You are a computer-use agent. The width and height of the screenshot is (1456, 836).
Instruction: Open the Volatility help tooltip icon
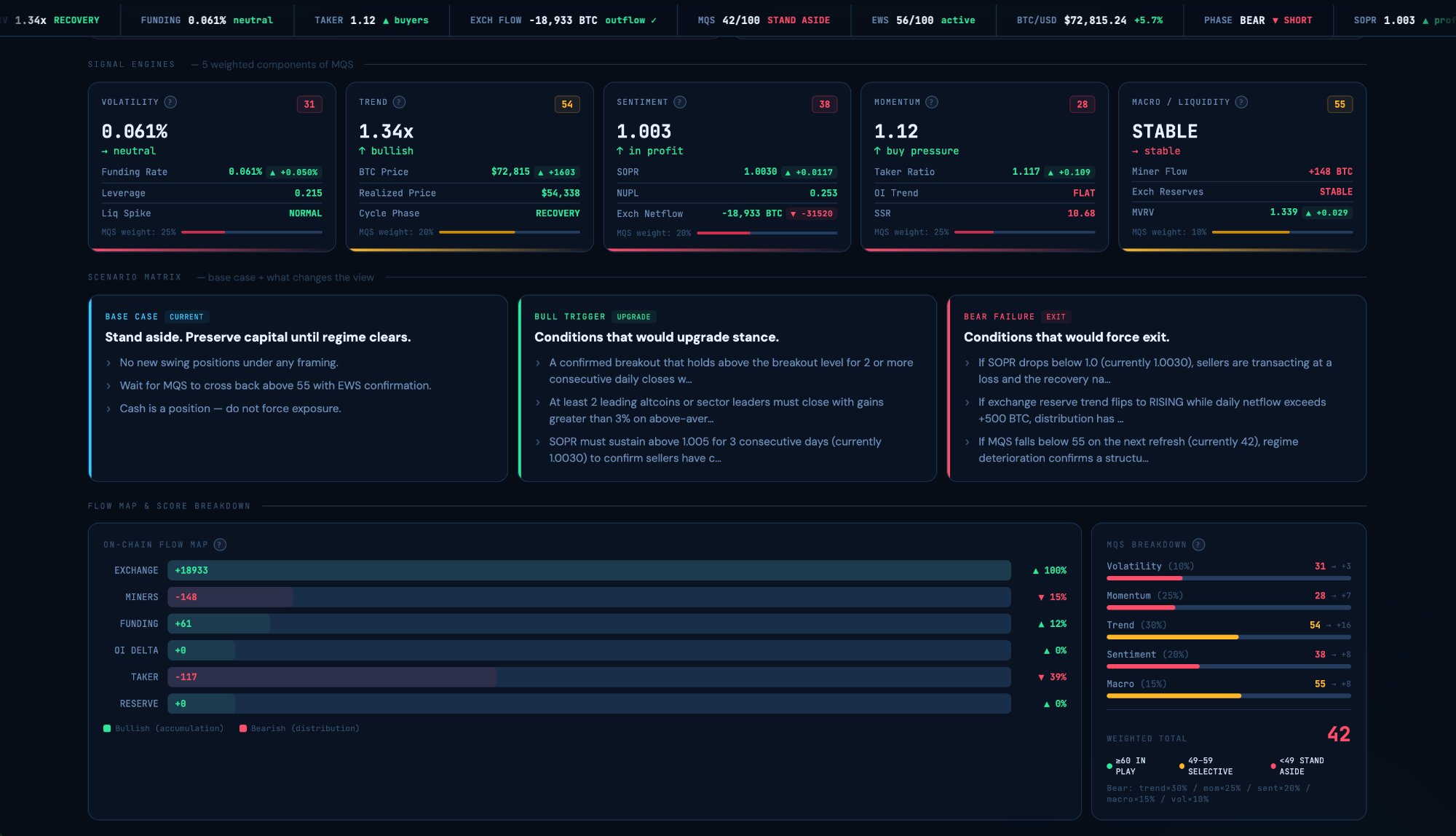[170, 102]
